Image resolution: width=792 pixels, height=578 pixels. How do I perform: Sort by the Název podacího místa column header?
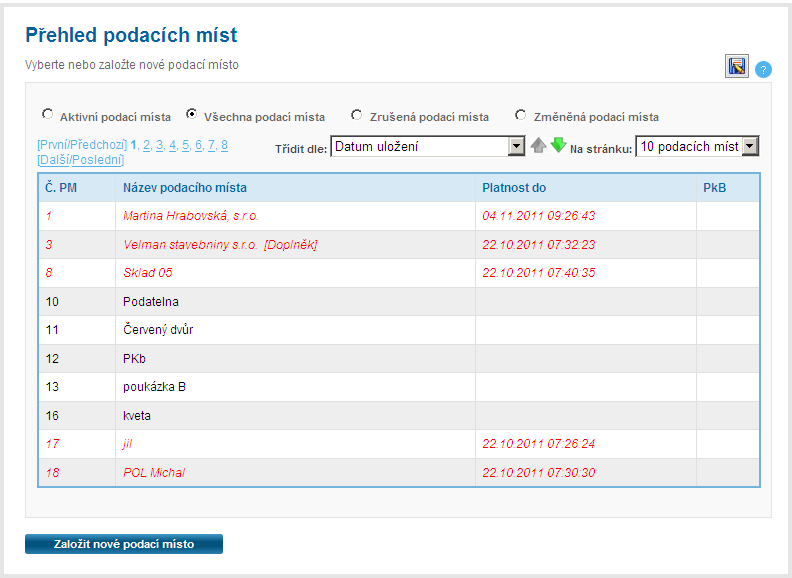[185, 188]
